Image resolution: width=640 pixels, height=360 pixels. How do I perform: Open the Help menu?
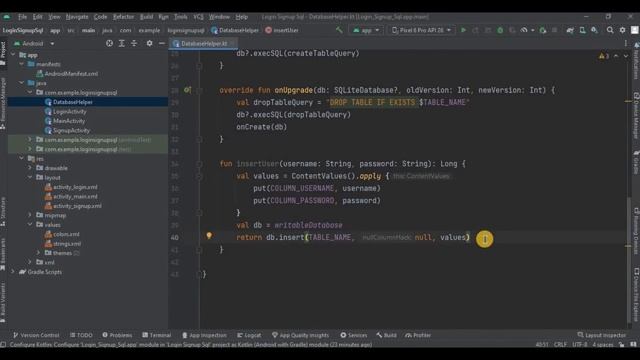(x=242, y=17)
